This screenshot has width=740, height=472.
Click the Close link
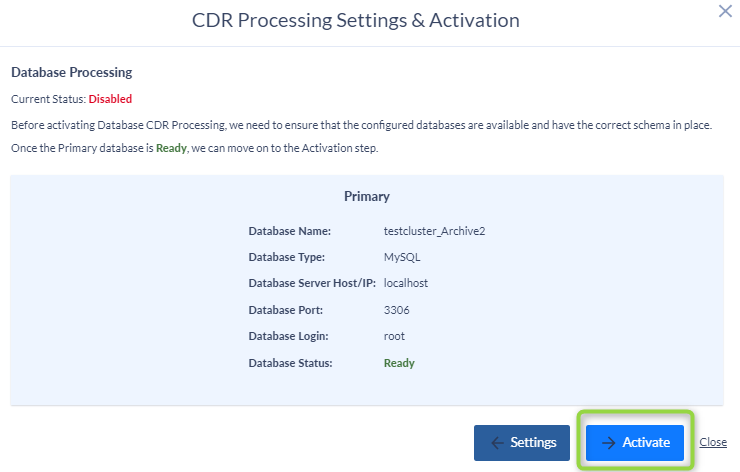713,442
